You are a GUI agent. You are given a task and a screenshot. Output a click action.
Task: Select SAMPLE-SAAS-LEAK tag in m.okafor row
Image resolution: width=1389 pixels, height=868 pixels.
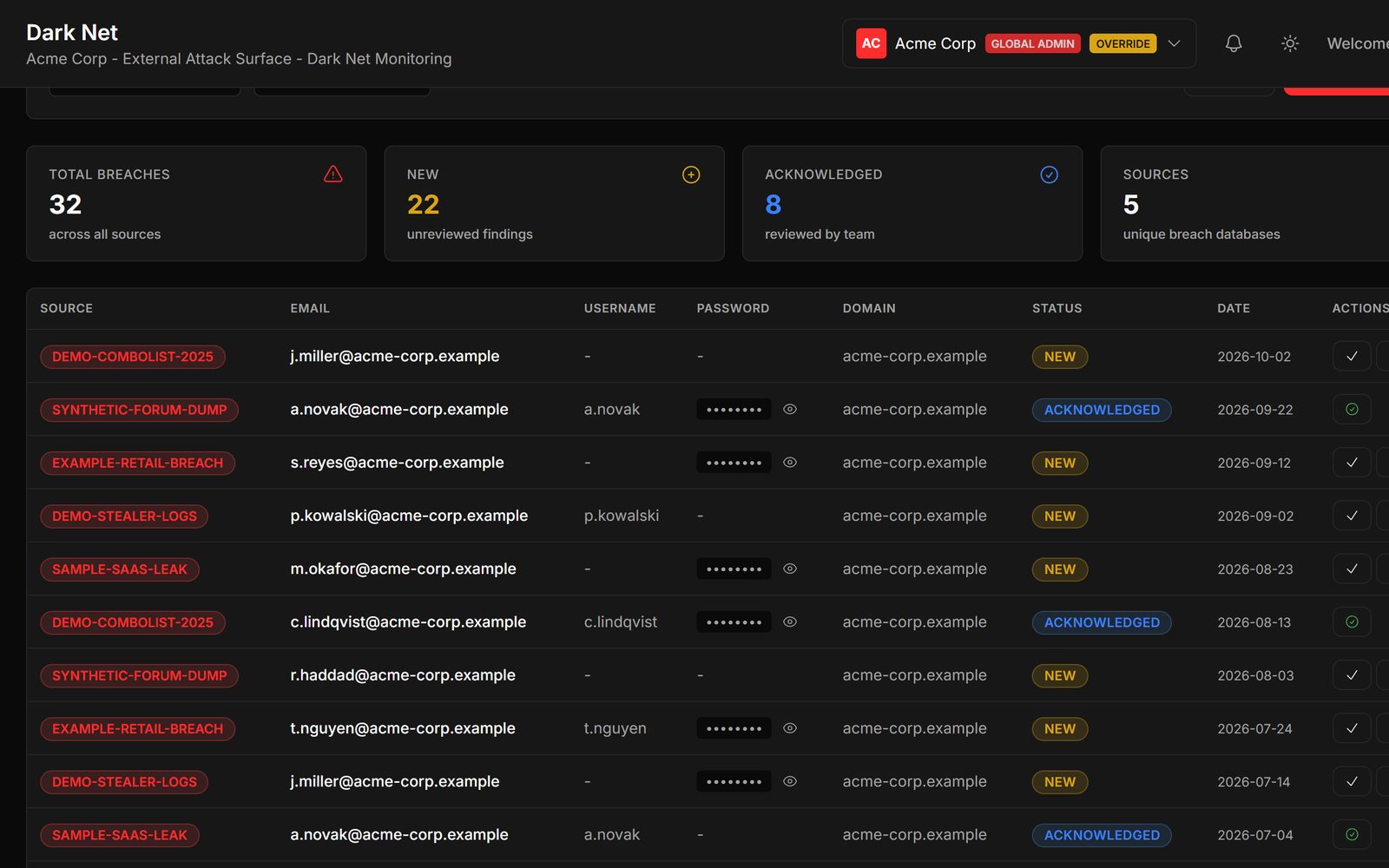click(120, 569)
